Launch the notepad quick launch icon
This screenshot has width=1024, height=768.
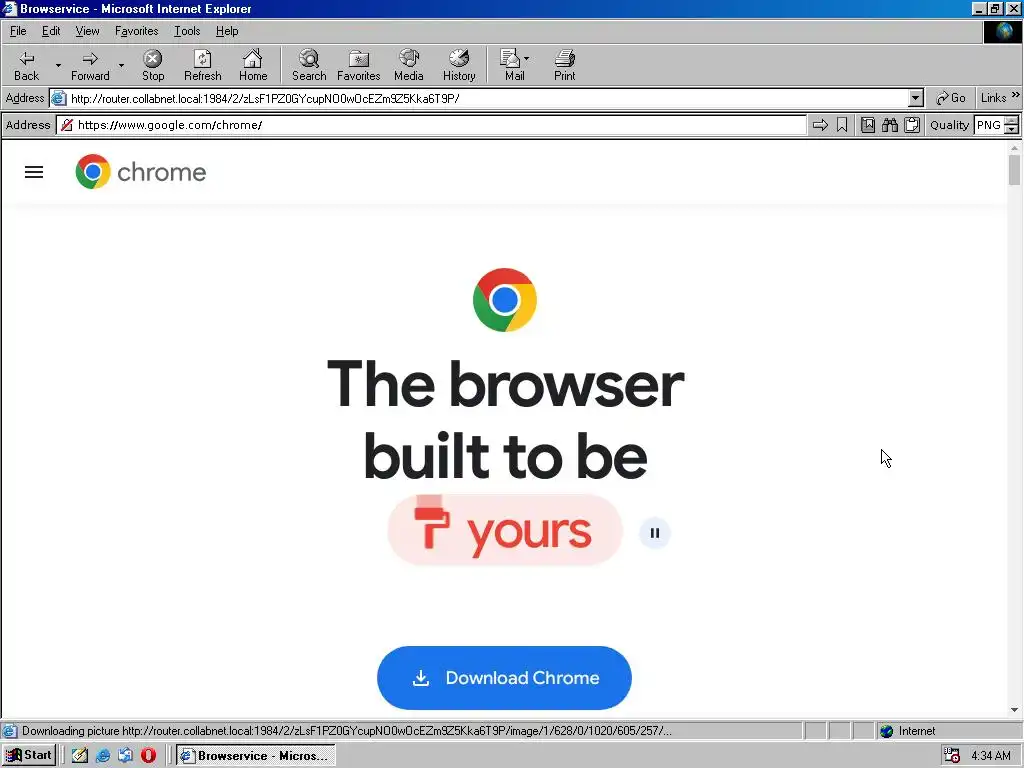80,756
